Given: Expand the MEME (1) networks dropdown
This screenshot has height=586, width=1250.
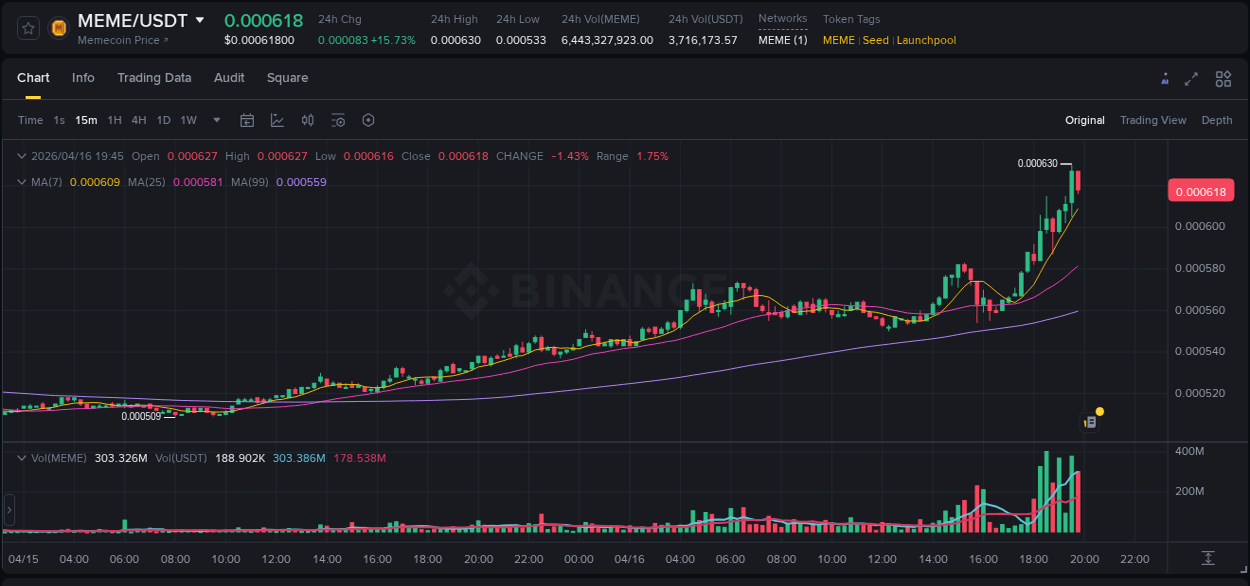Looking at the screenshot, I should tap(782, 40).
